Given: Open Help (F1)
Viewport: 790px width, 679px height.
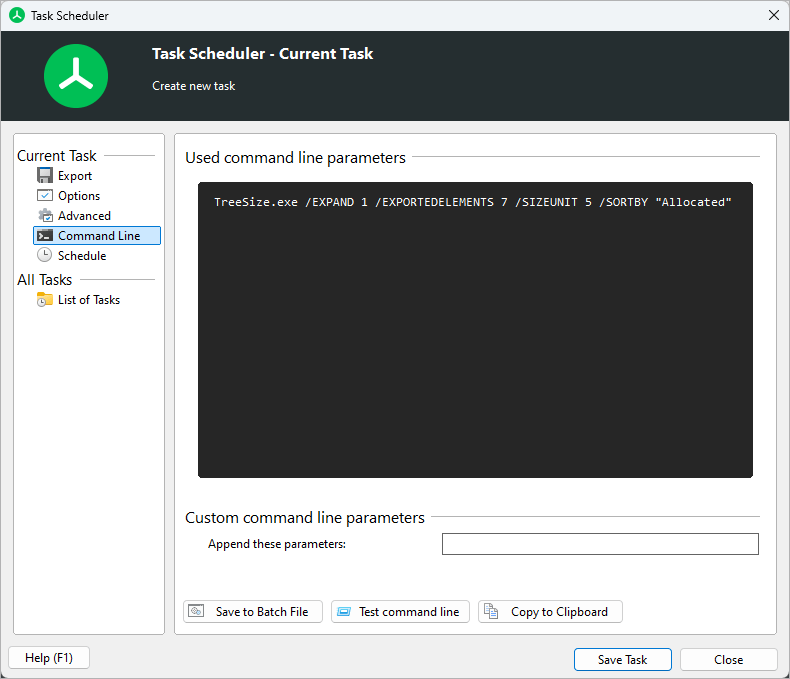Looking at the screenshot, I should [48, 658].
